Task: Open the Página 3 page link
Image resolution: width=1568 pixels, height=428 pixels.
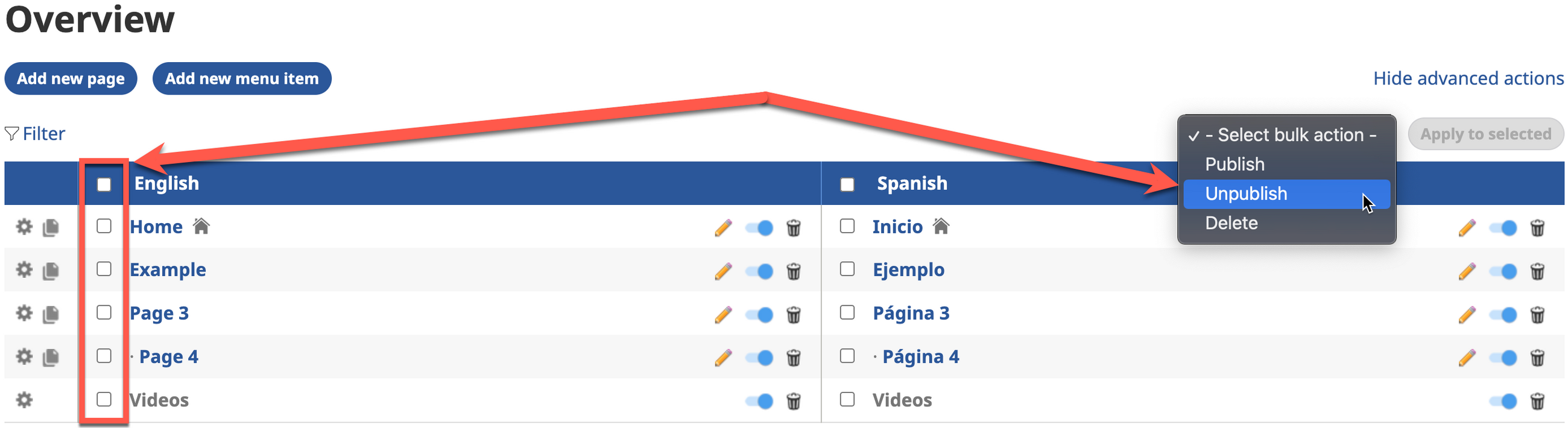Action: coord(911,313)
